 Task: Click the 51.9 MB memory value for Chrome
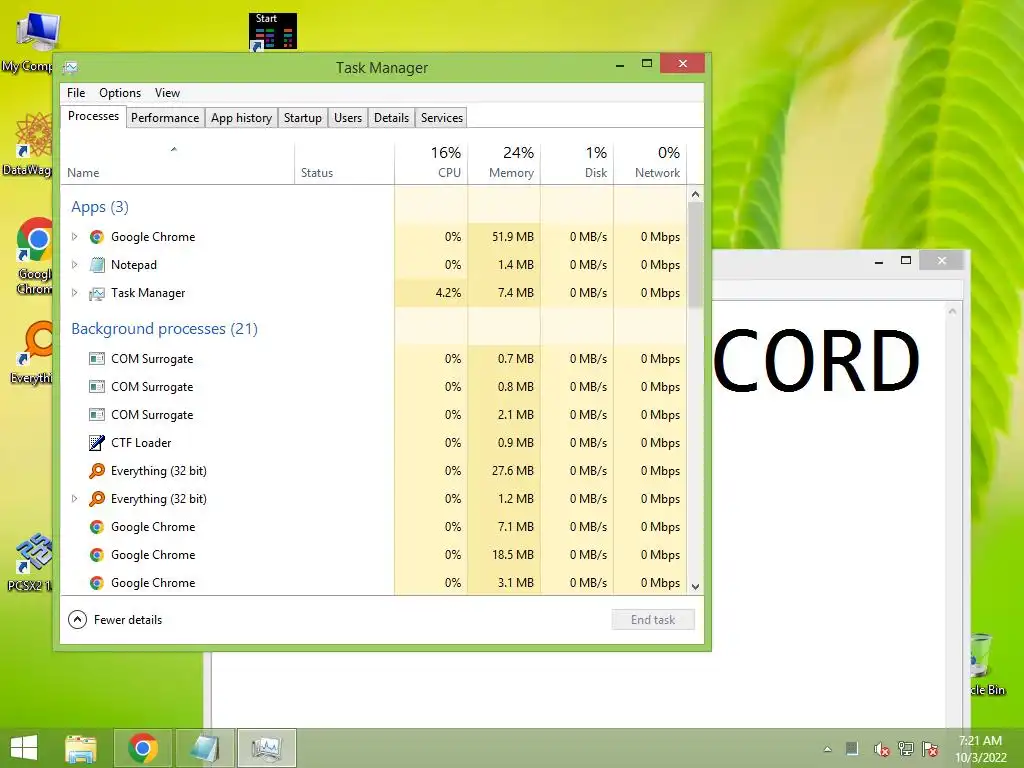[513, 237]
